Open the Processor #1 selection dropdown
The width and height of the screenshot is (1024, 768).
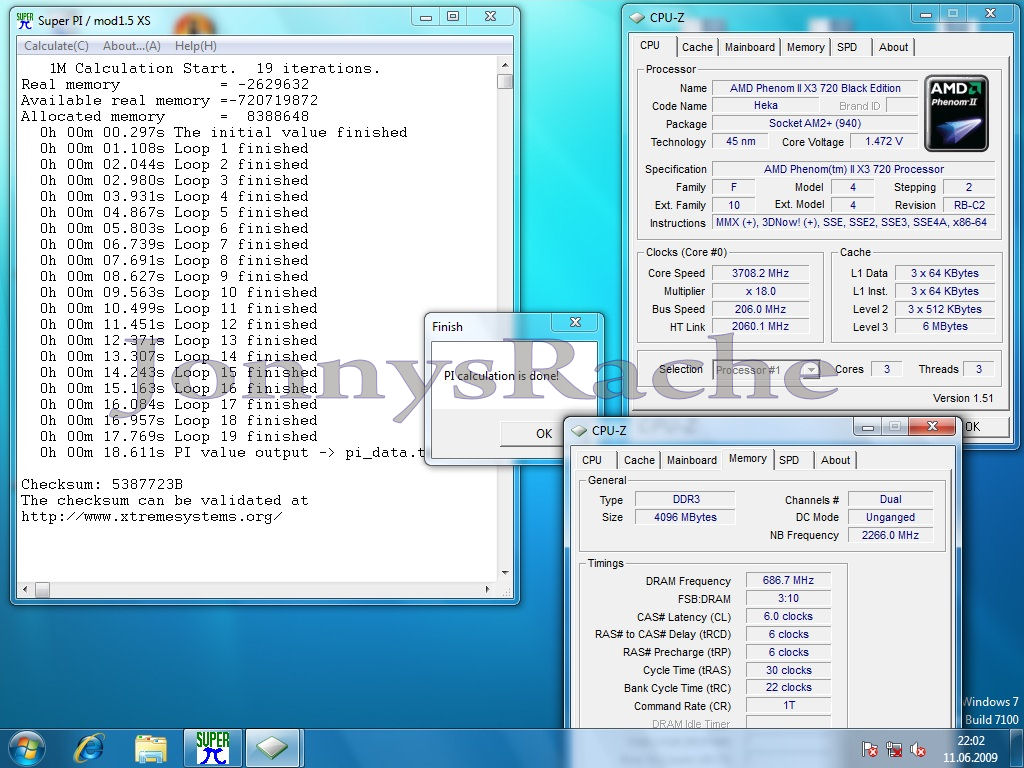(x=766, y=370)
